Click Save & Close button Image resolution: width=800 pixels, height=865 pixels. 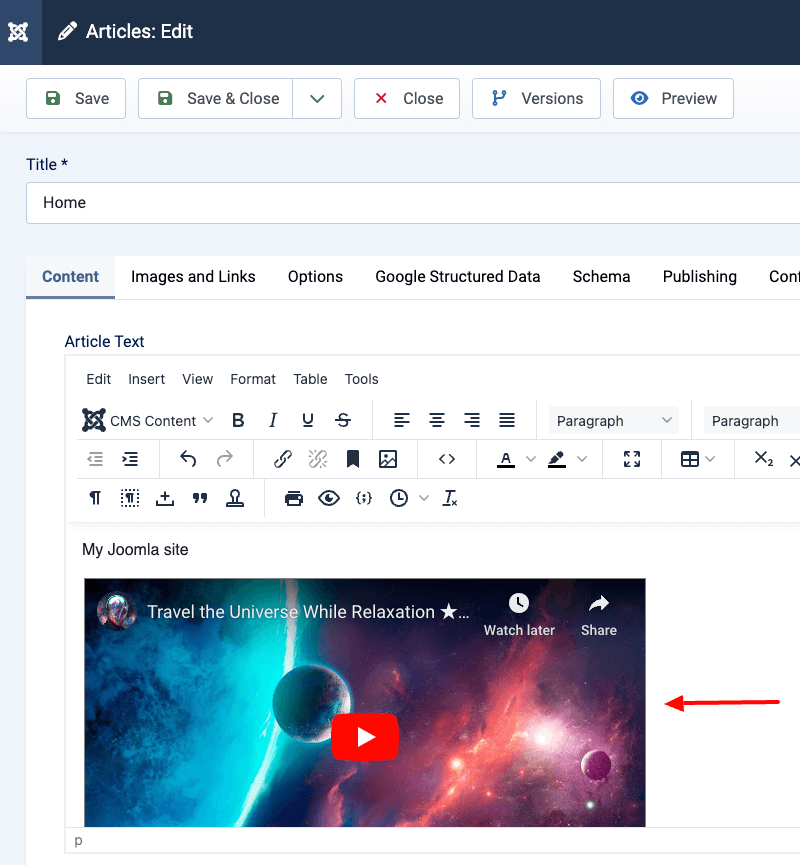[x=215, y=99]
